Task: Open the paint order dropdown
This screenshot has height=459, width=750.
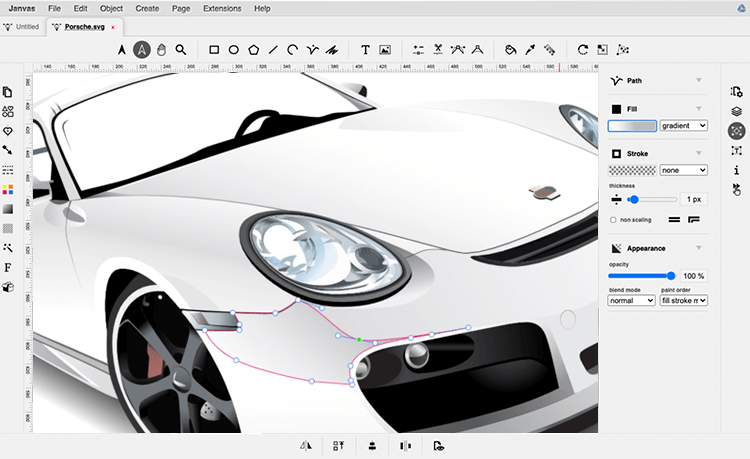Action: (684, 300)
